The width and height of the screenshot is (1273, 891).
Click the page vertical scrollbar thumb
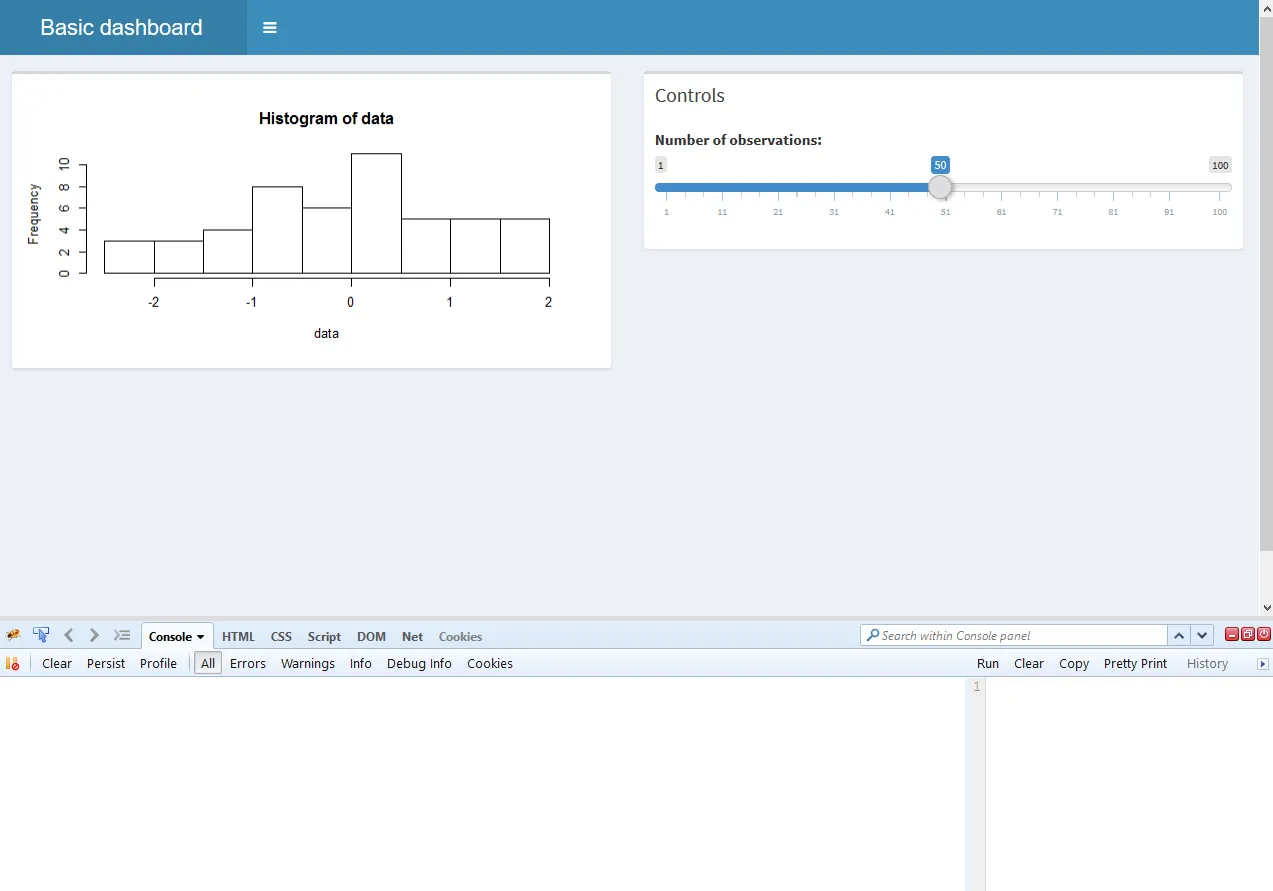click(1266, 283)
